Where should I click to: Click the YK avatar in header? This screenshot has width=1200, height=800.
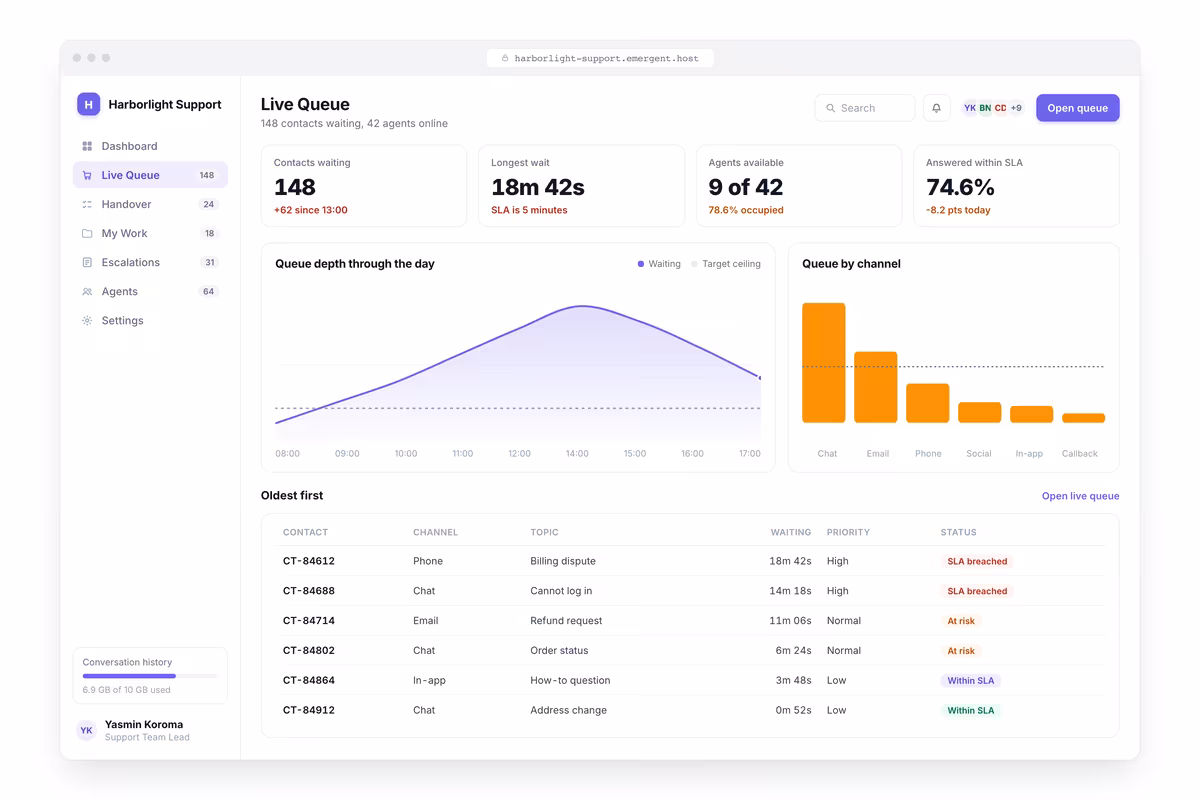(970, 108)
